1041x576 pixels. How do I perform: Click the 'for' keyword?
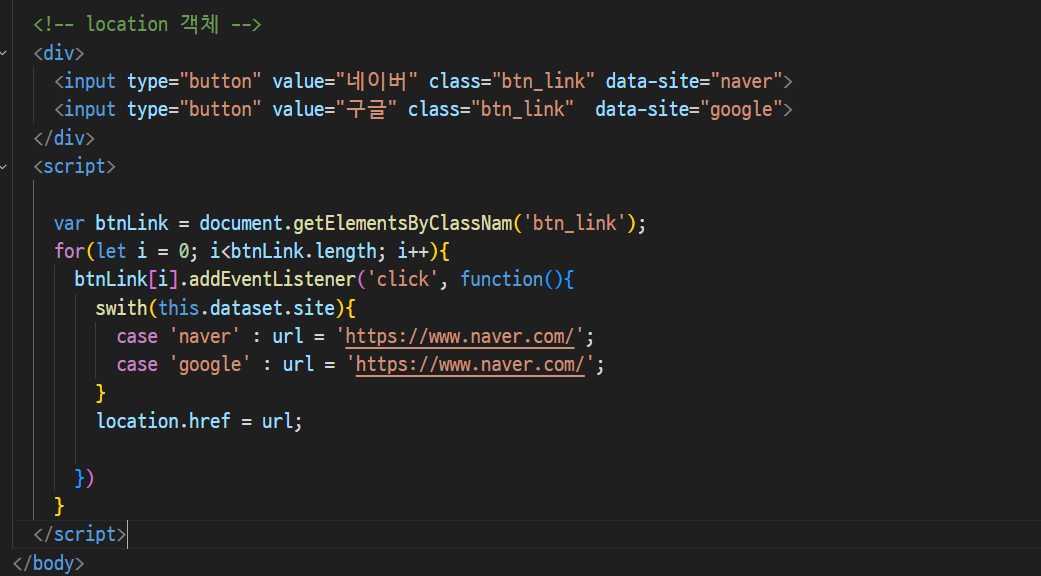[69, 252]
